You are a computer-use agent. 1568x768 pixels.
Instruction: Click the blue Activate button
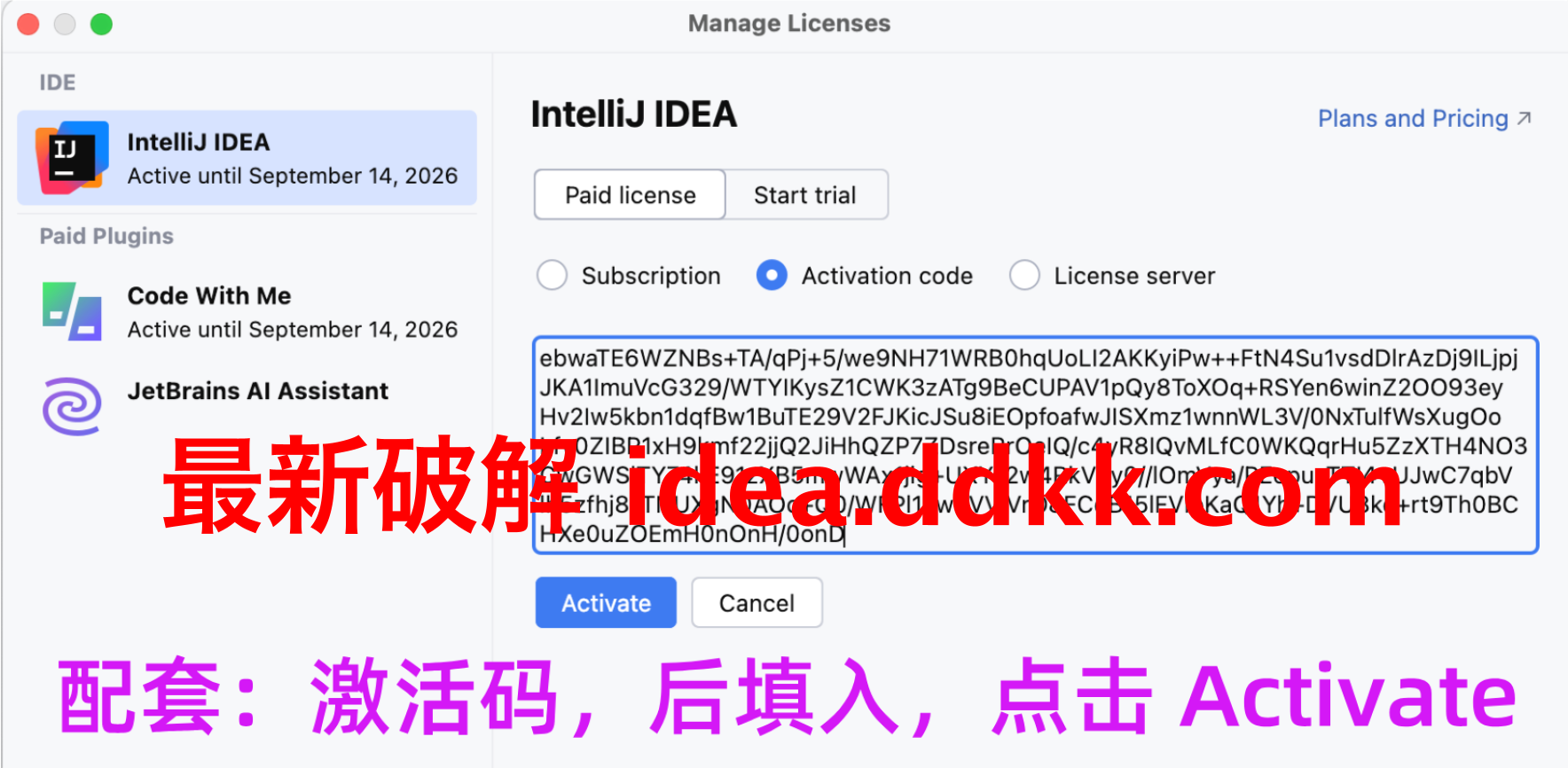click(606, 603)
